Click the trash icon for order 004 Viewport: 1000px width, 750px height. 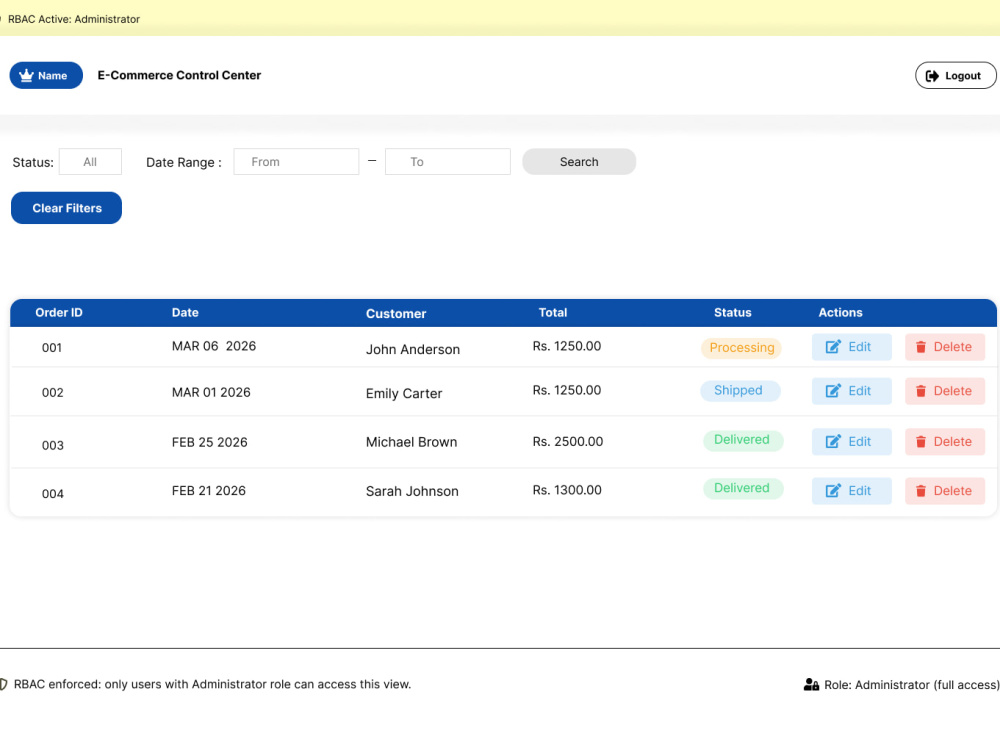tap(920, 491)
